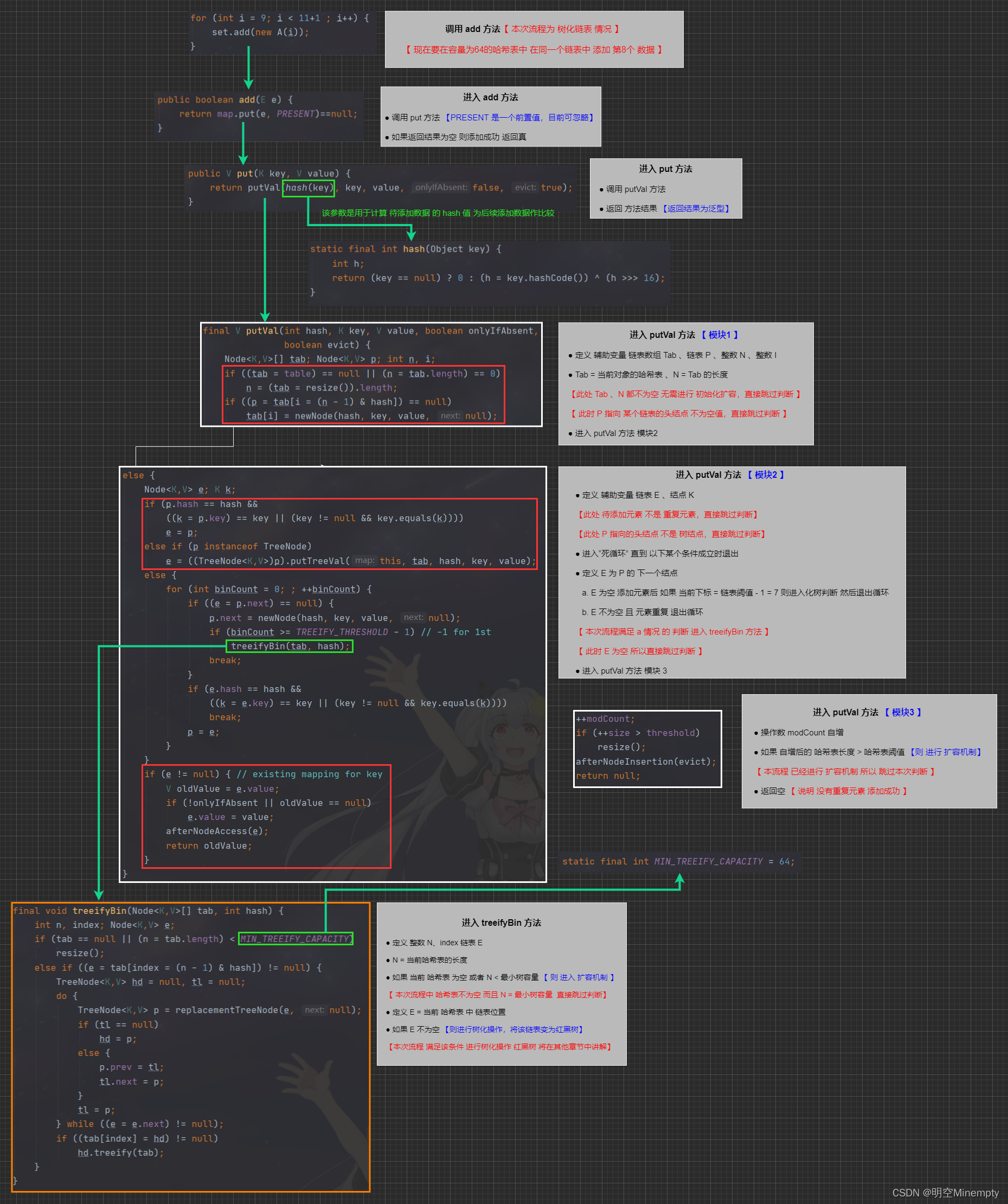This screenshot has height=1204, width=1008.
Task: Click the '++modCount;' code line
Action: coord(605,719)
